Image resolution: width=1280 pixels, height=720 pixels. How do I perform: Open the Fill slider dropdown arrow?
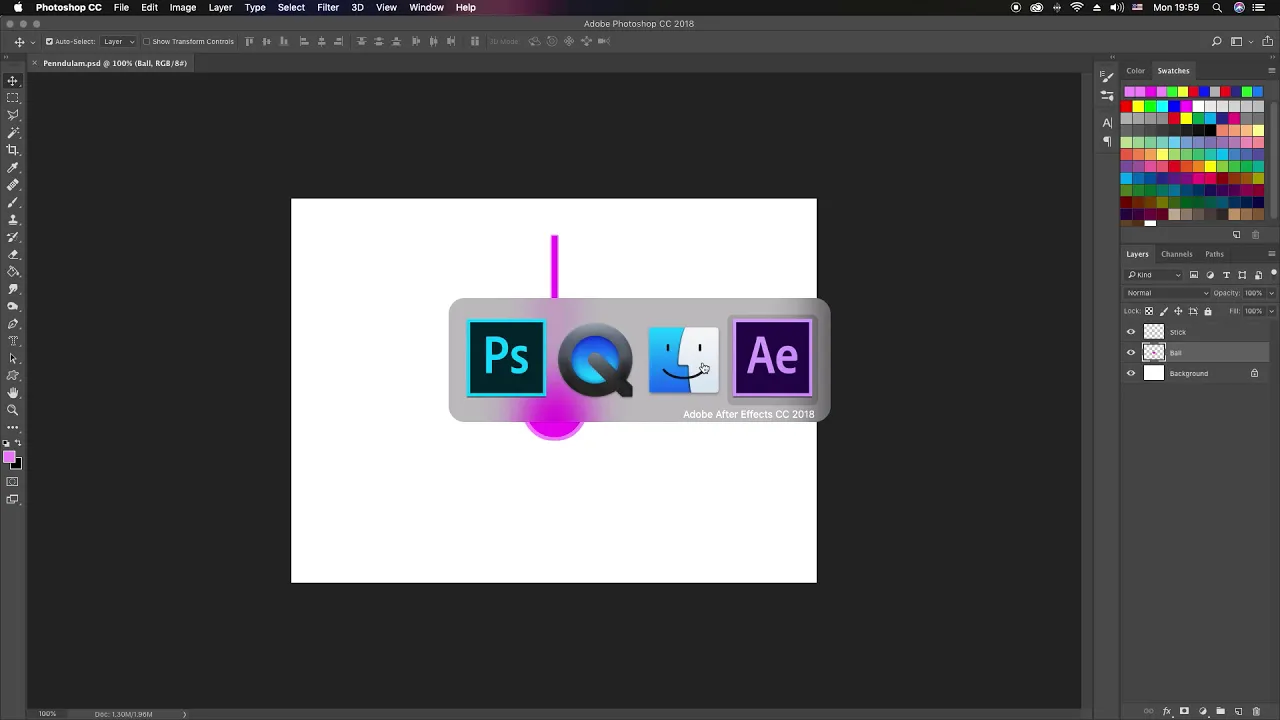pos(1271,311)
